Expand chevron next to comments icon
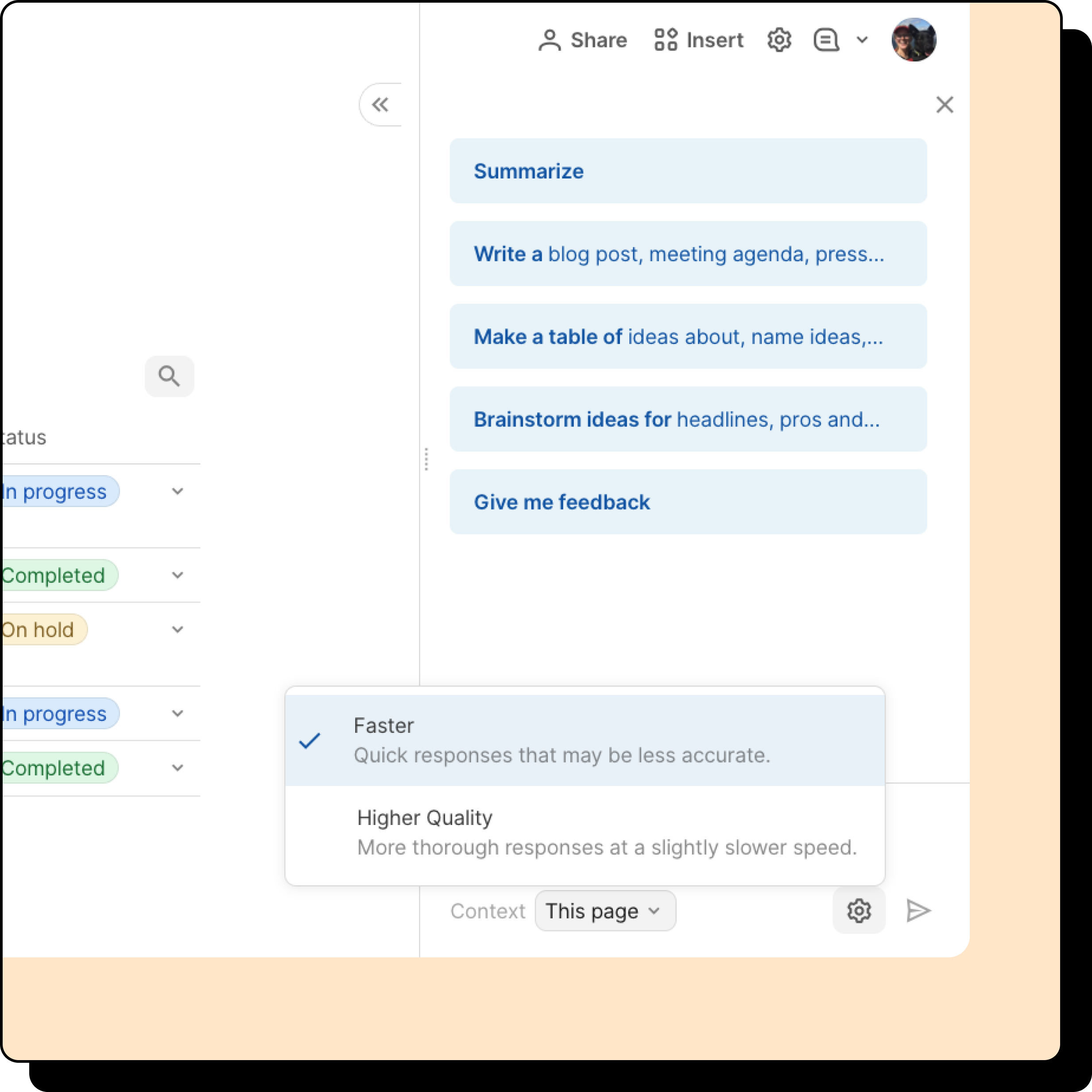 tap(862, 40)
